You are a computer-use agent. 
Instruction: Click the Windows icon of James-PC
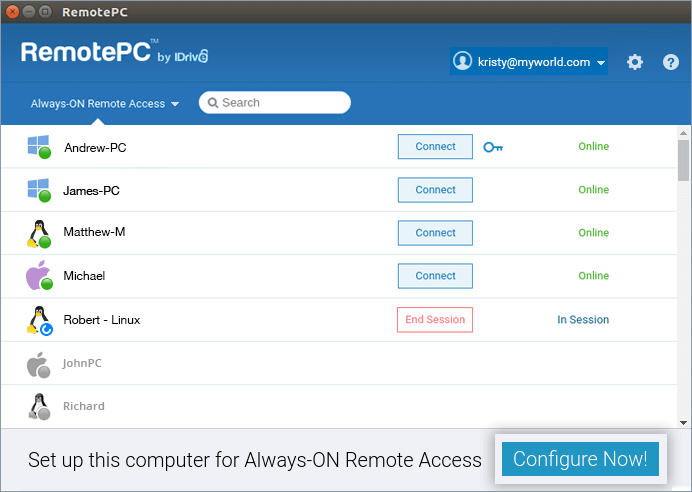[39, 190]
